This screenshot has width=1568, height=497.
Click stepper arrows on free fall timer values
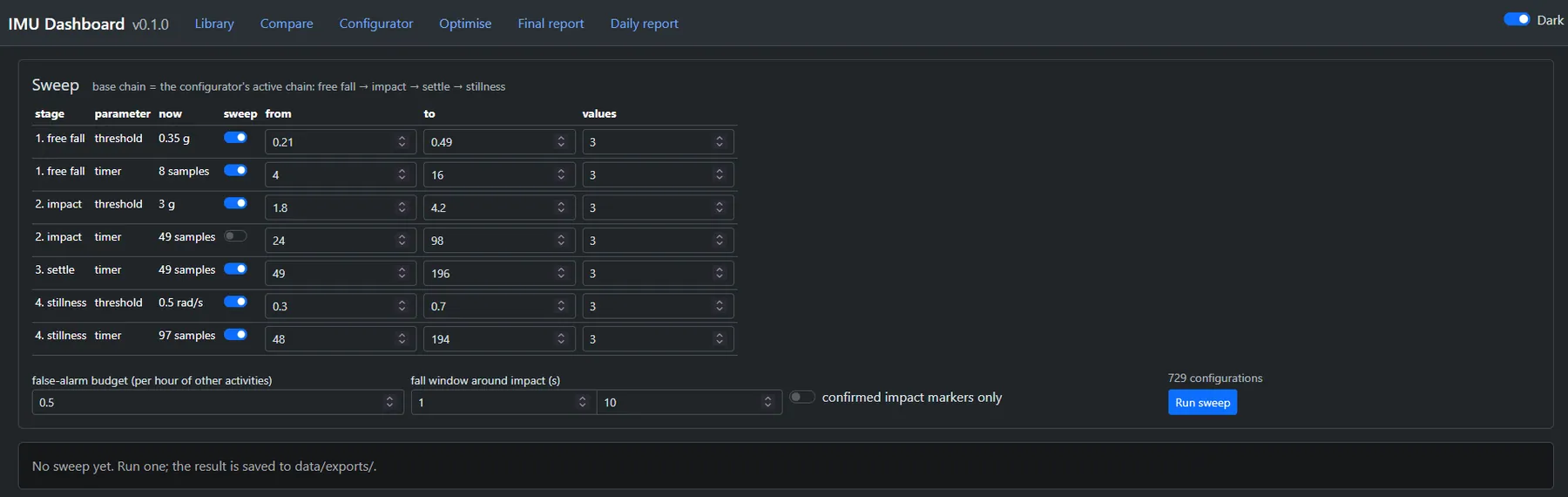(720, 174)
